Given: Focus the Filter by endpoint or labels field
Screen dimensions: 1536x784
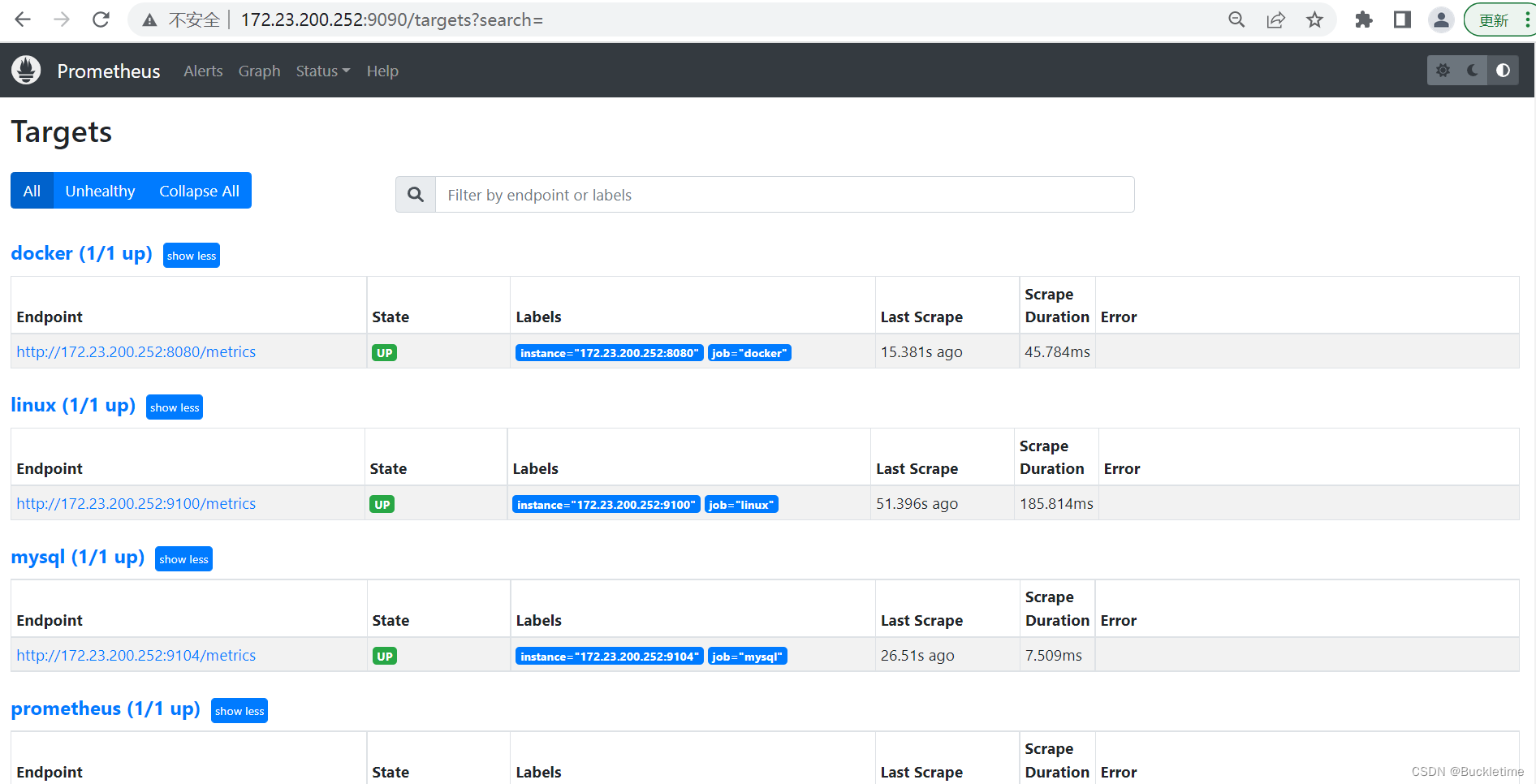Looking at the screenshot, I should pyautogui.click(x=784, y=195).
